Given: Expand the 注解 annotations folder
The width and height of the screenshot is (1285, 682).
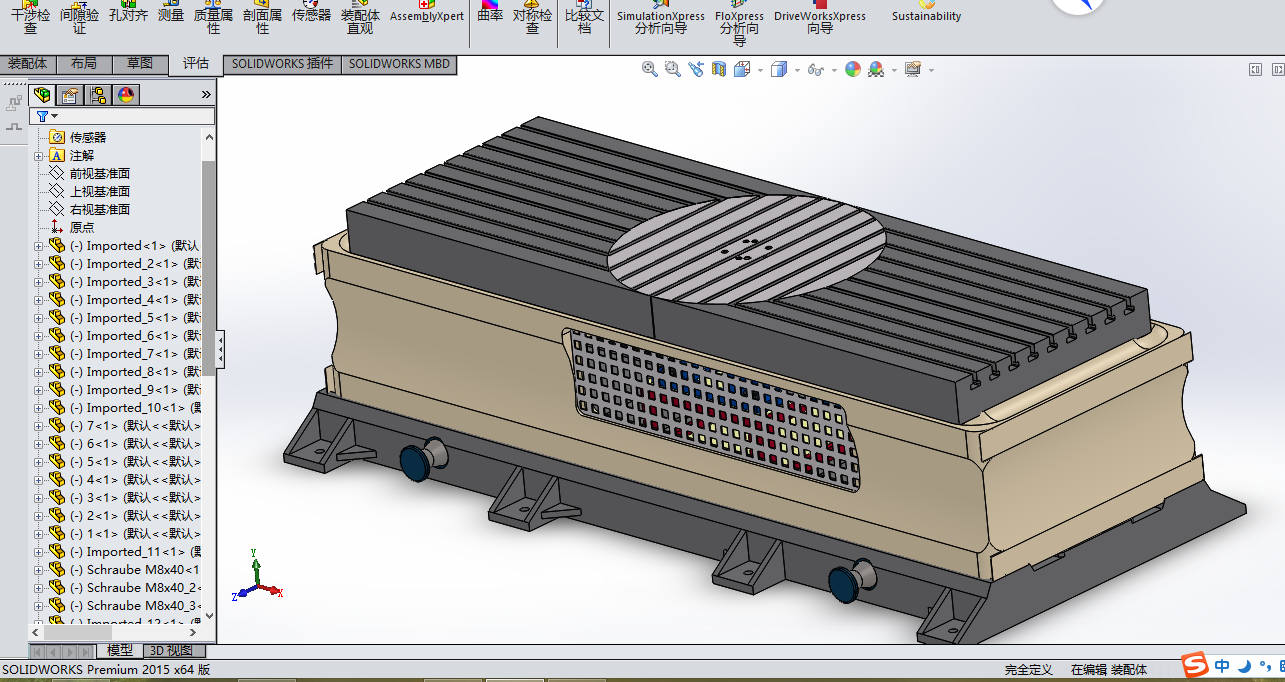Looking at the screenshot, I should click(x=39, y=156).
